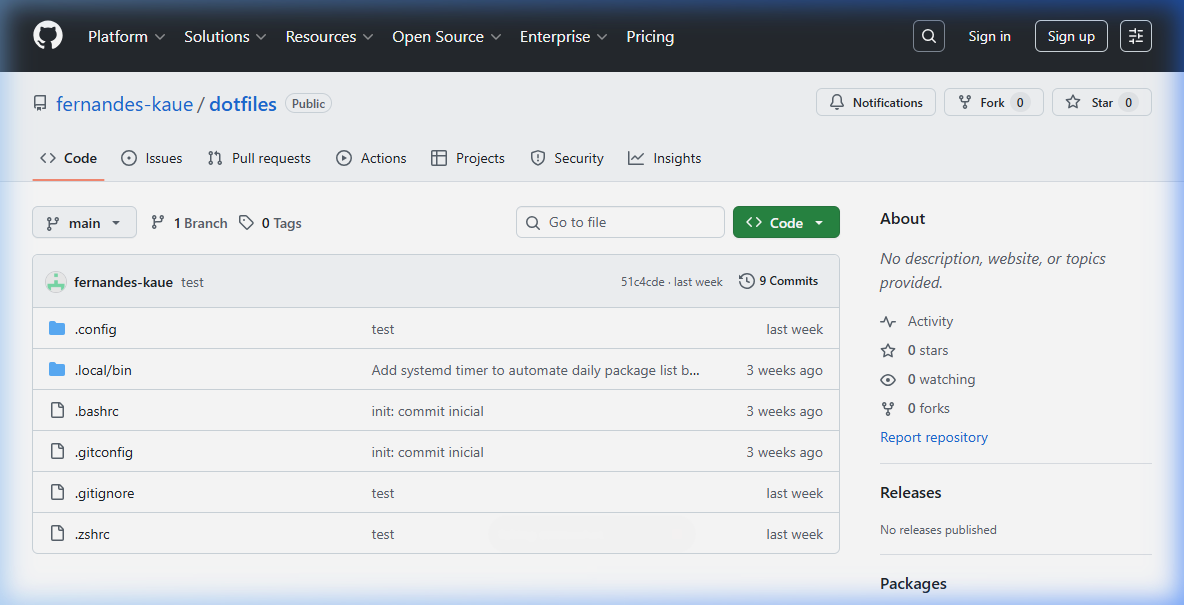Click the Go to file search field
This screenshot has height=605, width=1184.
(x=620, y=221)
